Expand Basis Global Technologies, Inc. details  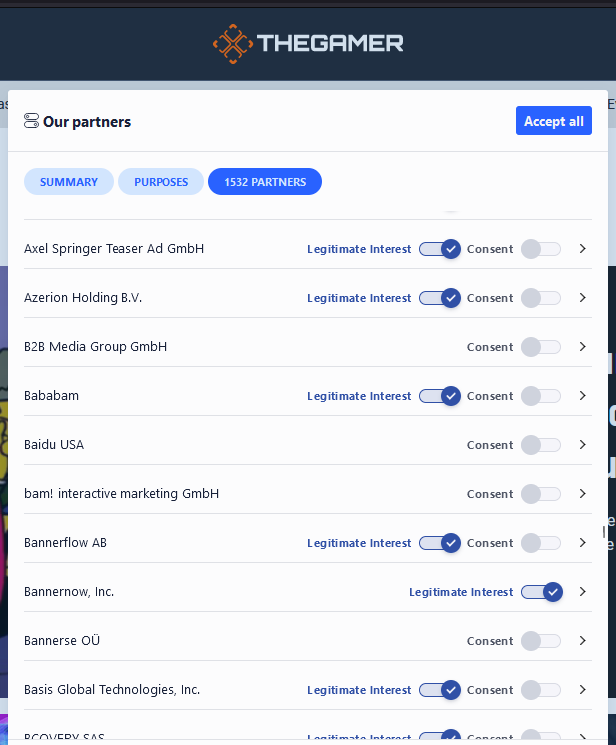[x=582, y=689]
